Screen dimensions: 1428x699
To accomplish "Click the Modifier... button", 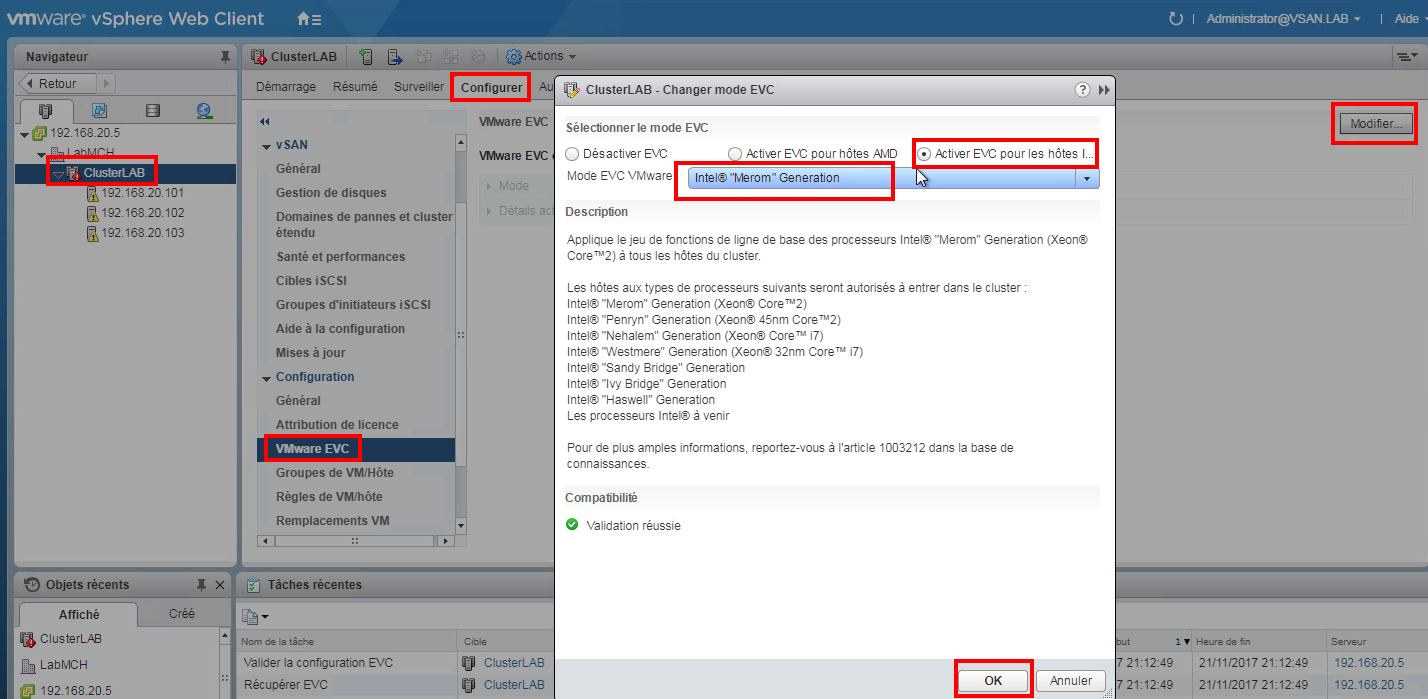I will 1376,124.
